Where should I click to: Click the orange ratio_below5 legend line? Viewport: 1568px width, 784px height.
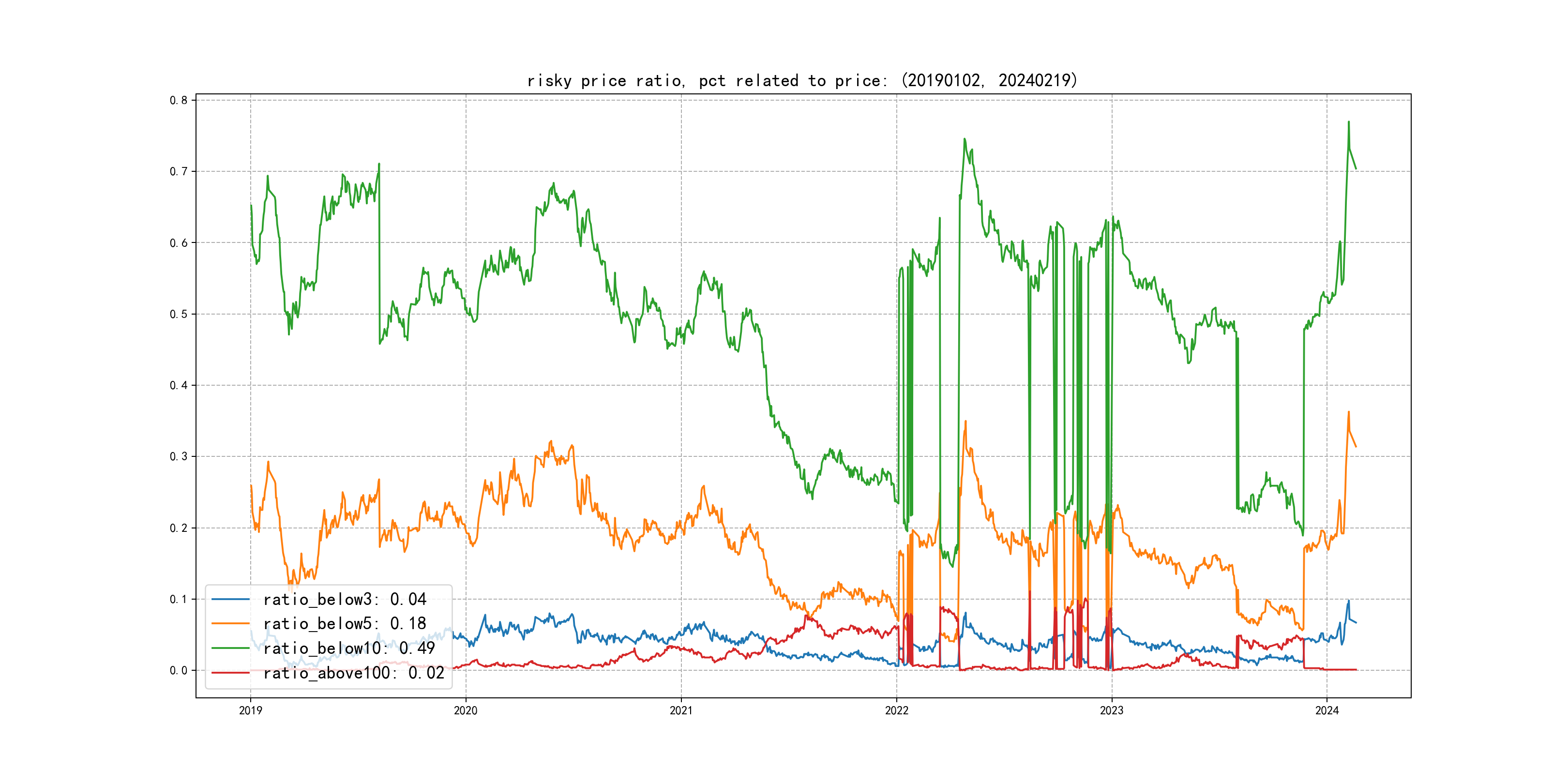click(230, 624)
